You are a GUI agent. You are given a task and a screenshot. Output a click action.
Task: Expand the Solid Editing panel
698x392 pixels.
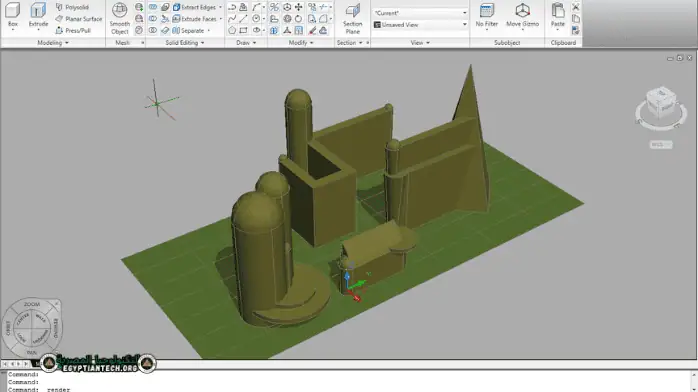point(185,43)
